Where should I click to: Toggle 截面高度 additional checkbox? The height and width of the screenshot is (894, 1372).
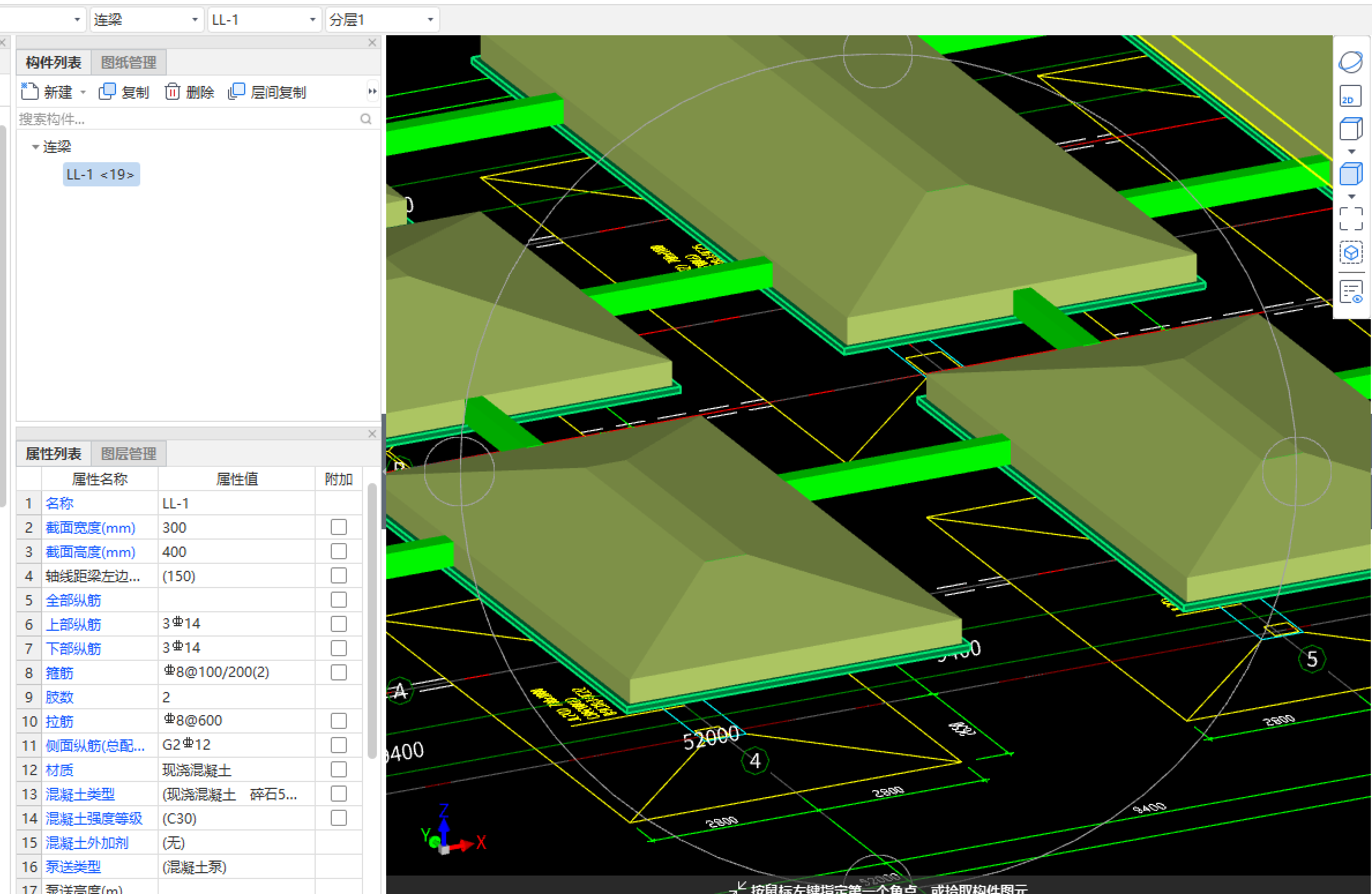(339, 551)
